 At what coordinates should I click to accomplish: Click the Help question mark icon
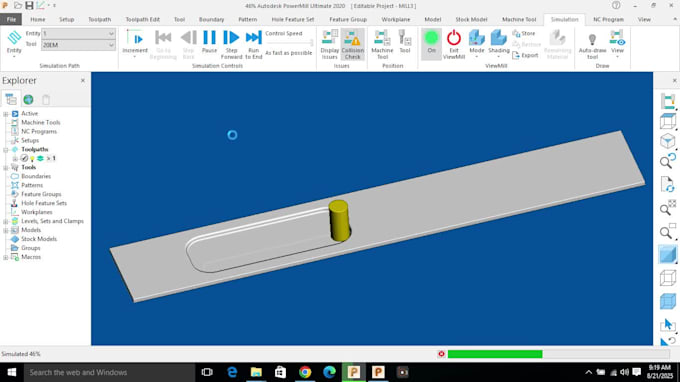tap(616, 6)
